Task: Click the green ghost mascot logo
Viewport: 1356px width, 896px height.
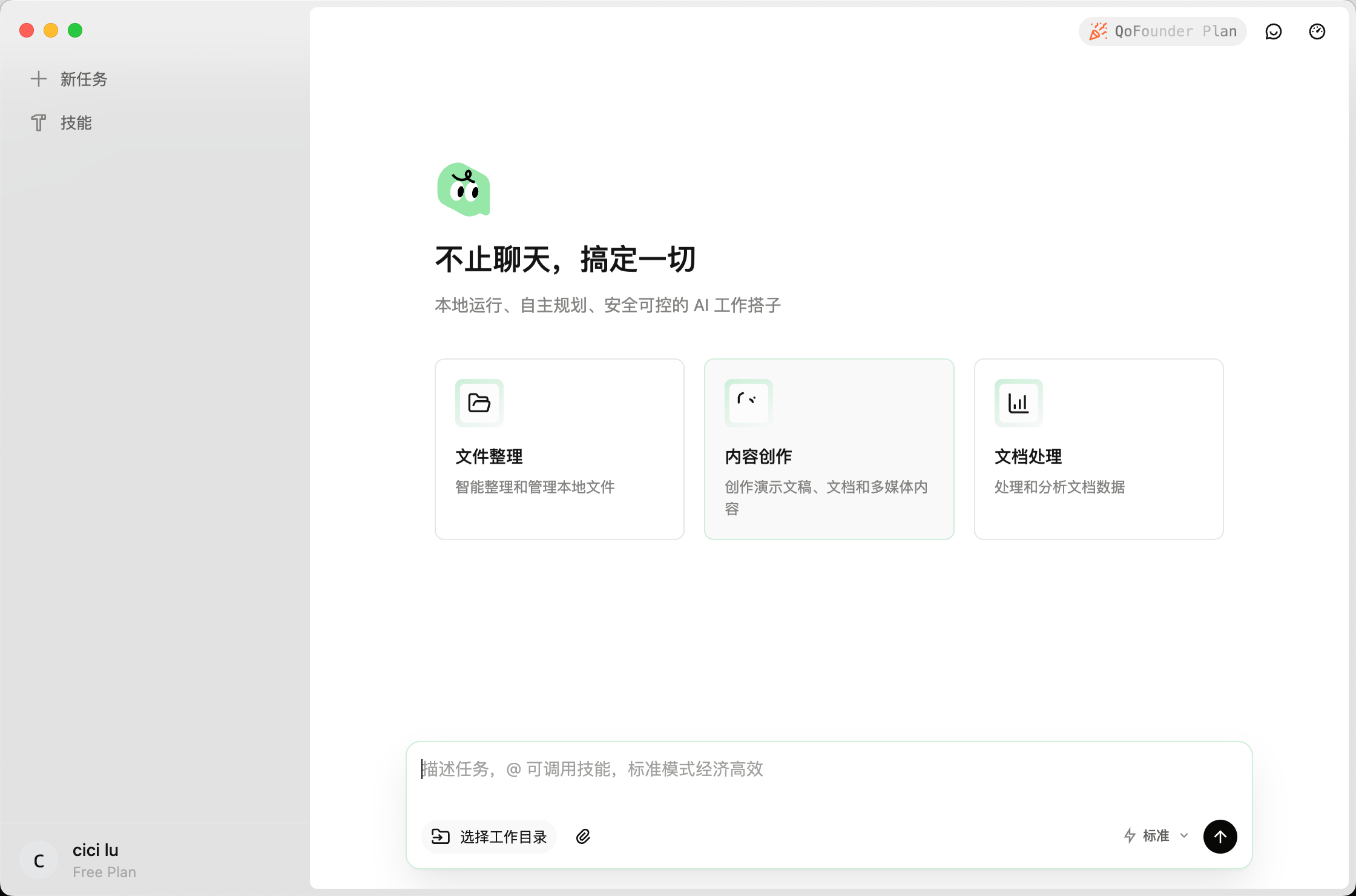Action: pos(464,189)
